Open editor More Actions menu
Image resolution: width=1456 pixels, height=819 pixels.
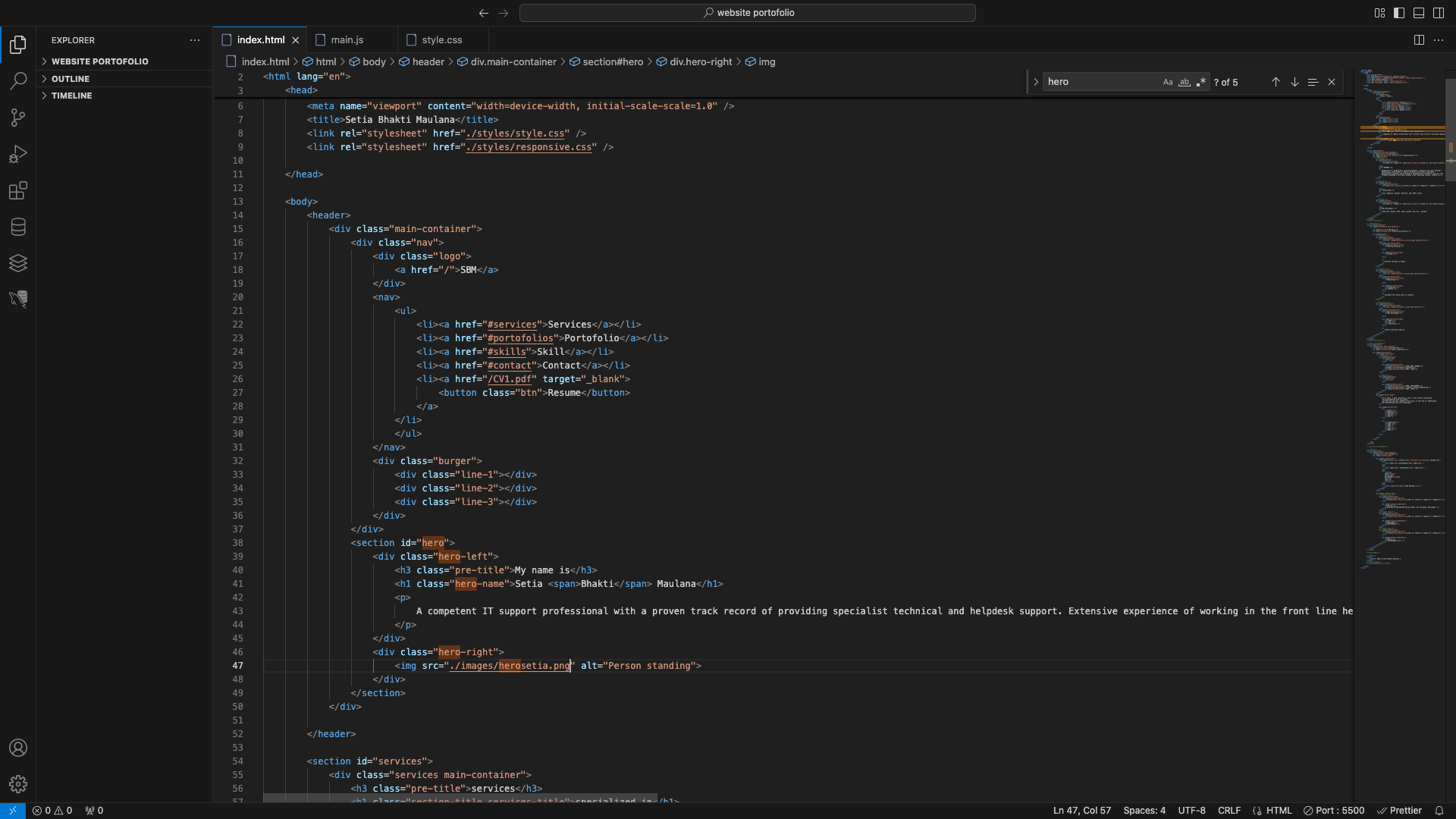click(x=1439, y=40)
